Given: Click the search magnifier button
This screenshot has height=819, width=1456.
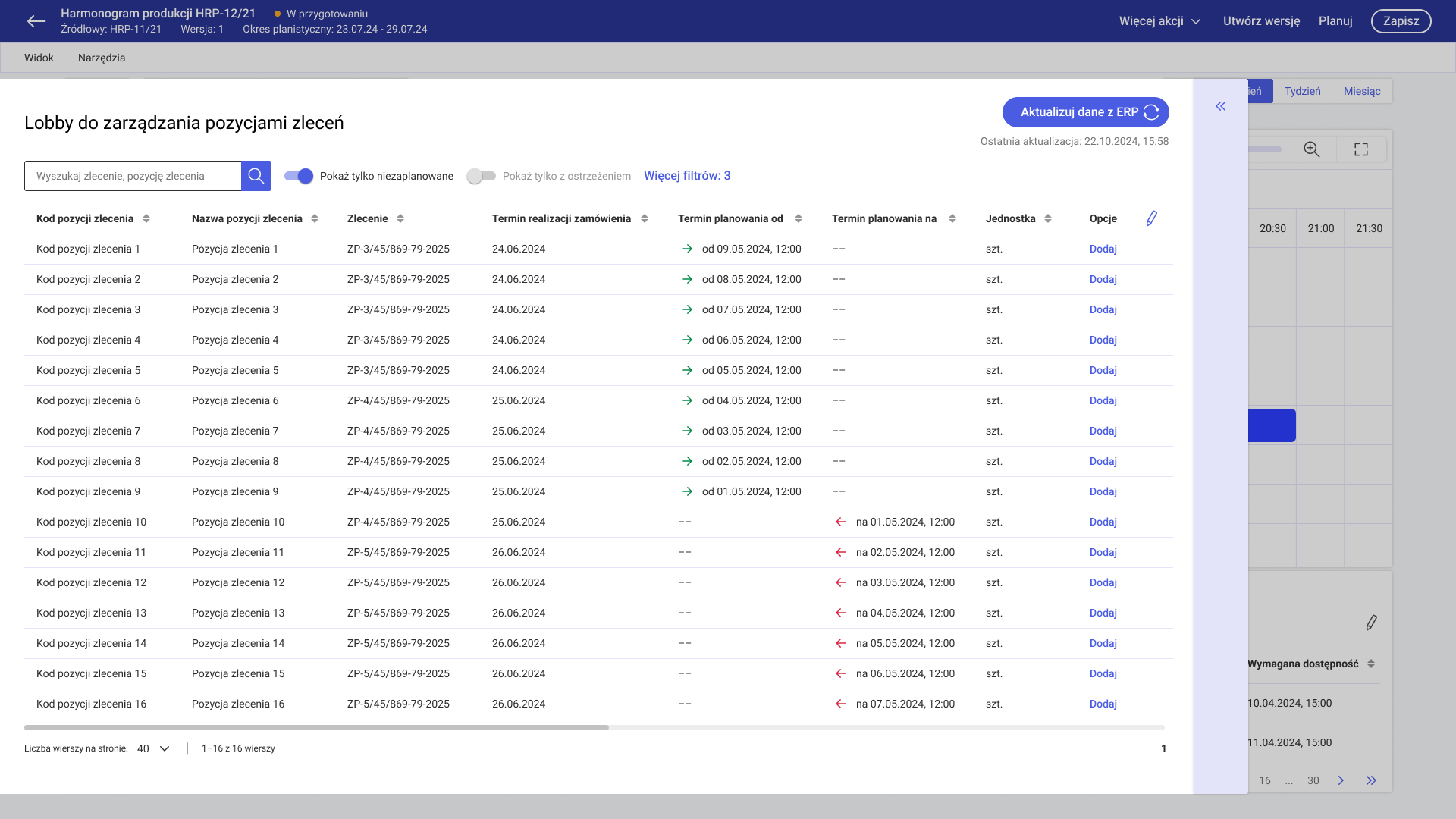Looking at the screenshot, I should coord(256,176).
